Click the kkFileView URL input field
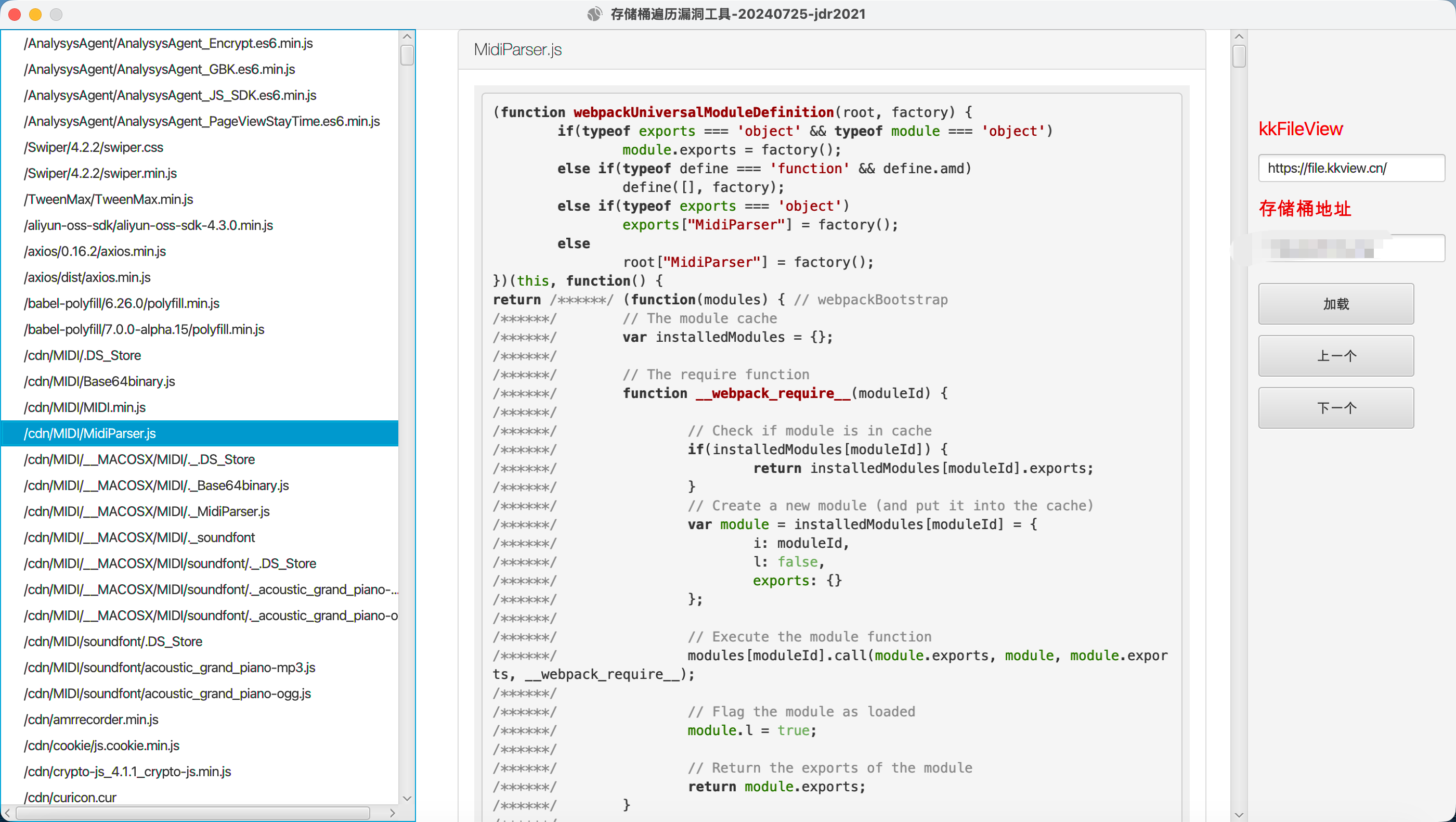The height and width of the screenshot is (822, 1456). point(1350,168)
